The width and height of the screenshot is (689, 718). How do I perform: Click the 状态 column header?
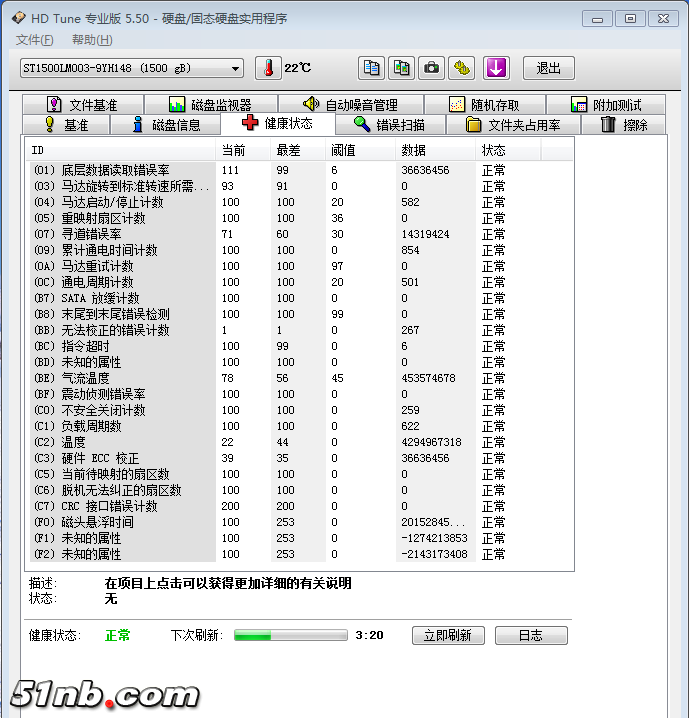coord(508,150)
